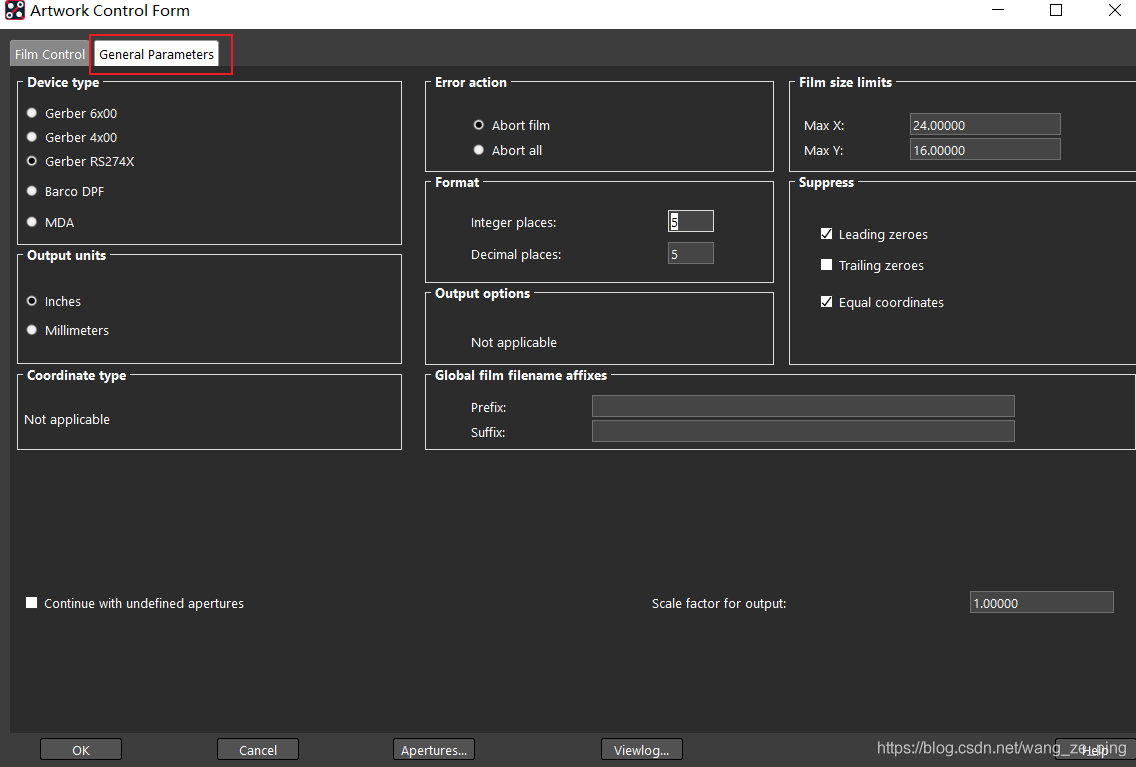The image size is (1136, 767).
Task: Choose Abort all error action
Action: [479, 150]
